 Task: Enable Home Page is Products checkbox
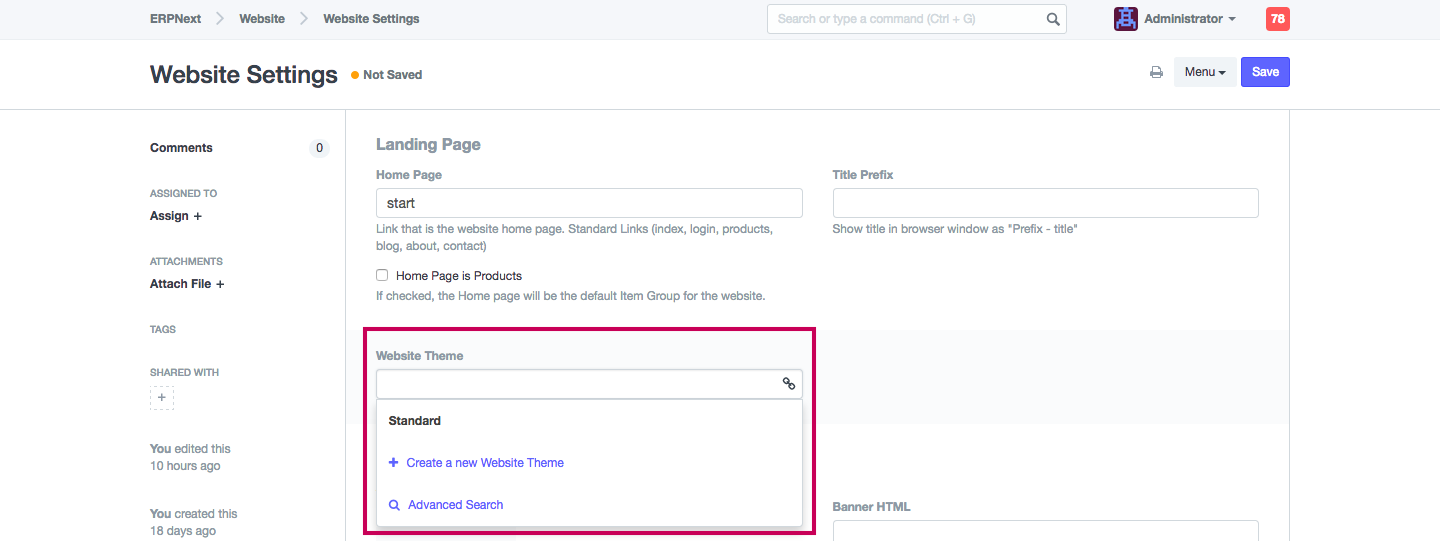(x=382, y=275)
